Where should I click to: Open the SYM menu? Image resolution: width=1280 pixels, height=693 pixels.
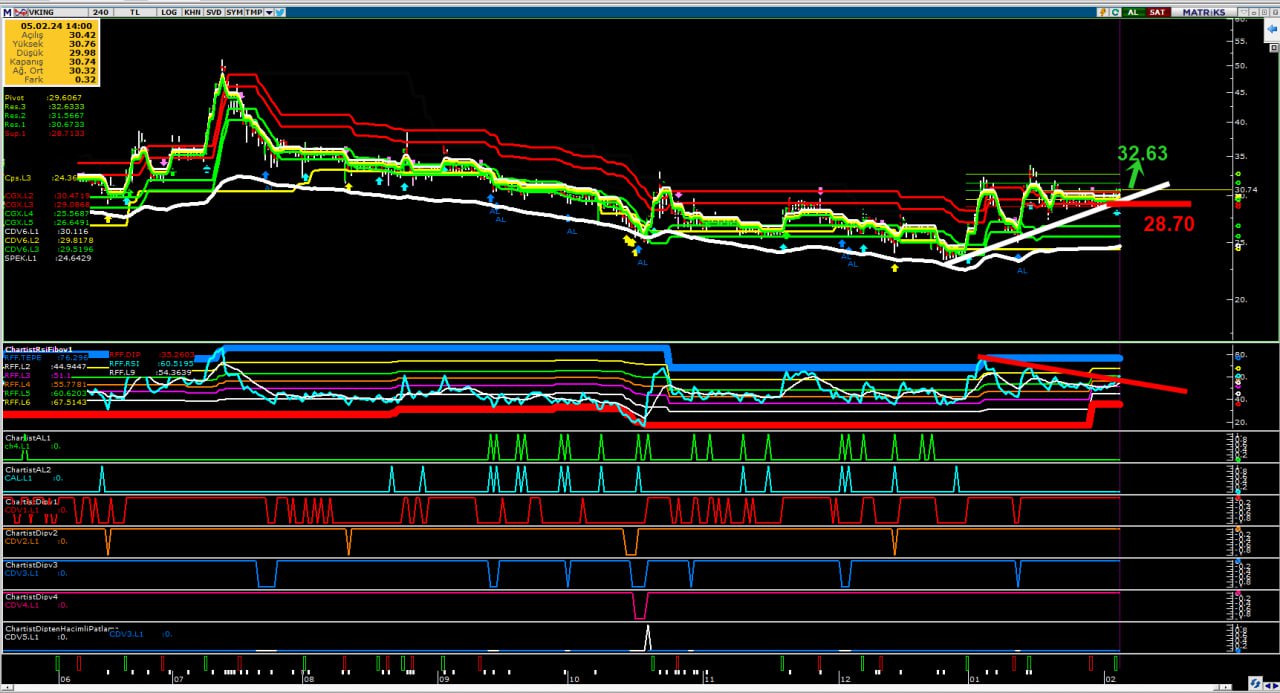(x=234, y=12)
